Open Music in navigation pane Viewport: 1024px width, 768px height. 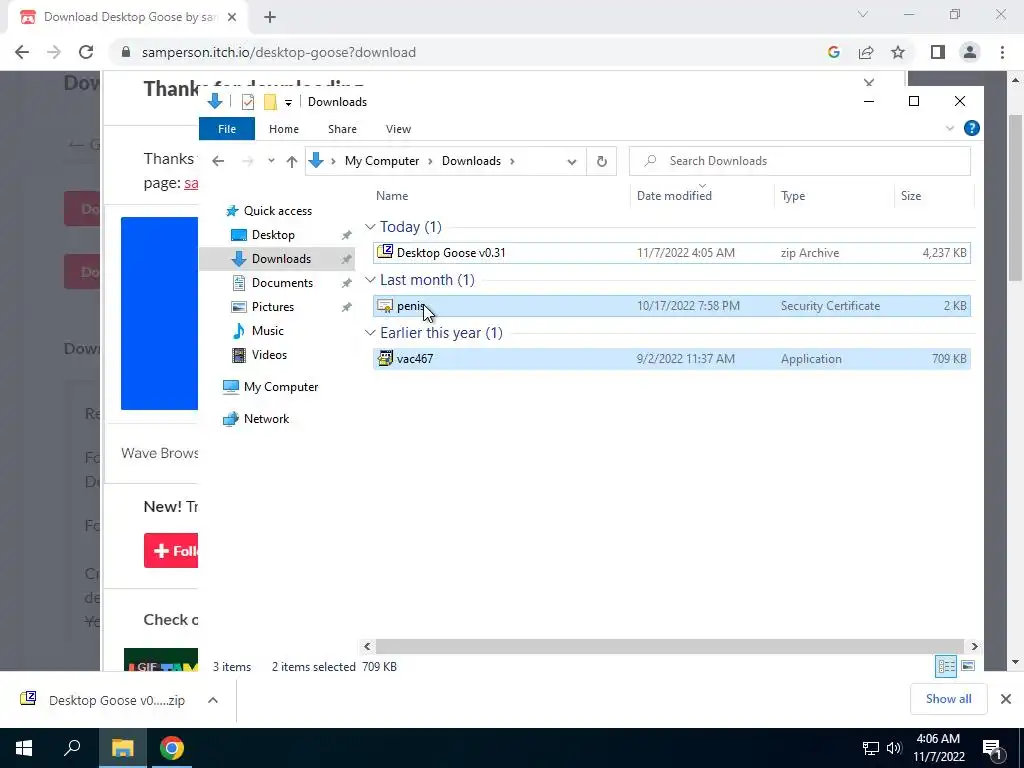click(267, 330)
